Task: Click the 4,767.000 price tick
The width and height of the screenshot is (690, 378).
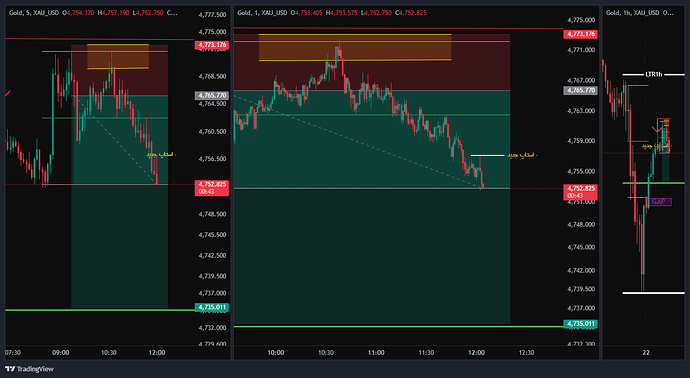Action: [x=581, y=81]
